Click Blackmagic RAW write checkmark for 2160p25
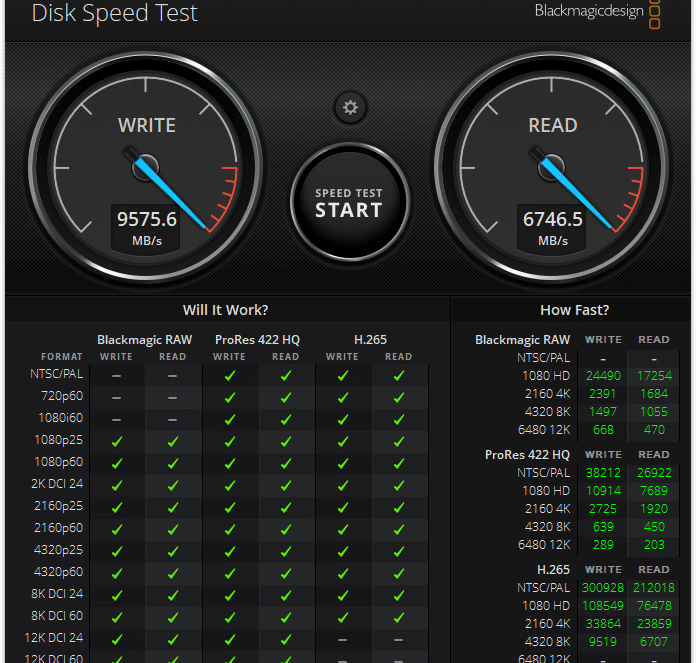The width and height of the screenshot is (696, 663). 117,508
